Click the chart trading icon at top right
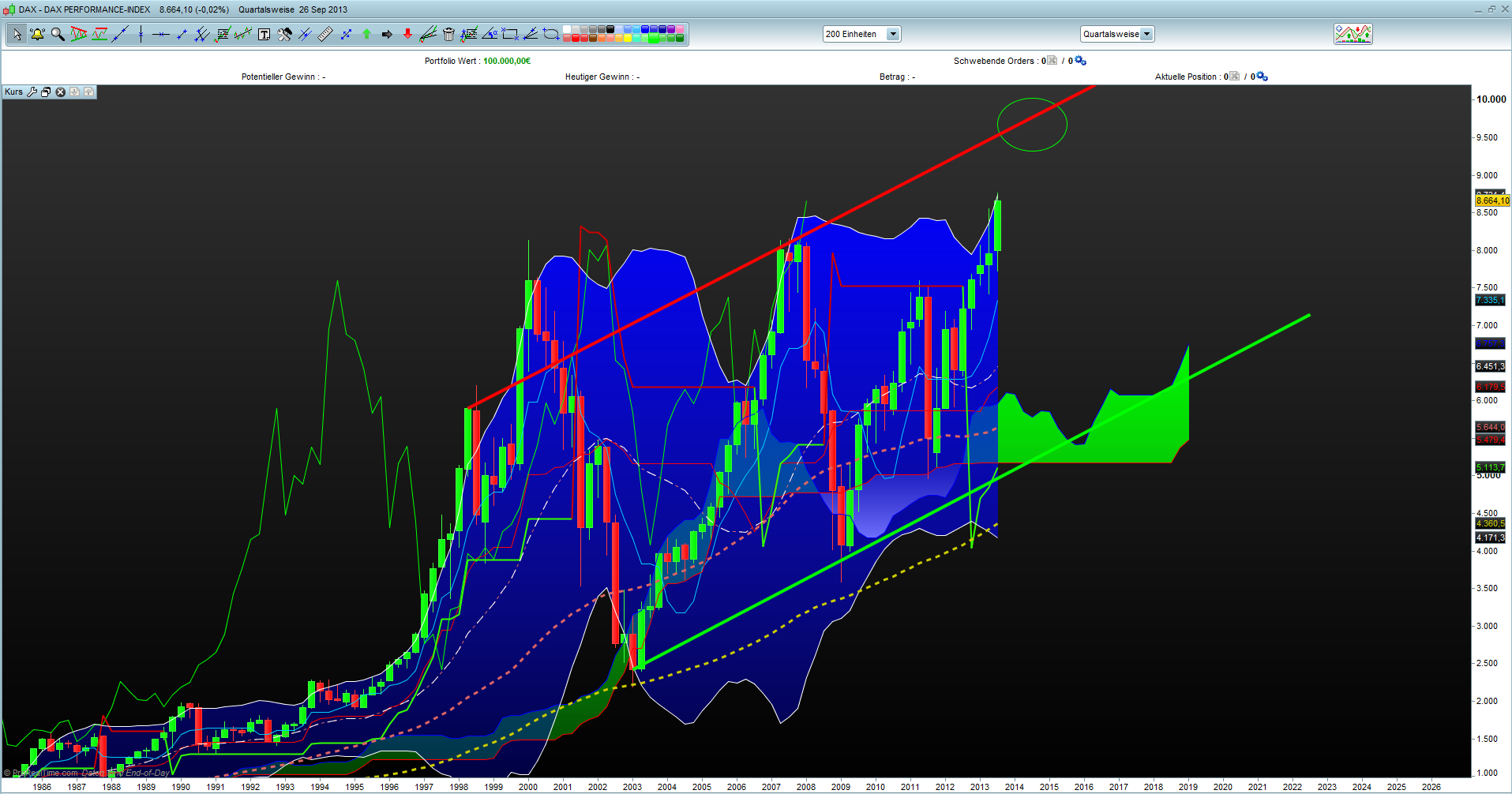 pos(1353,34)
